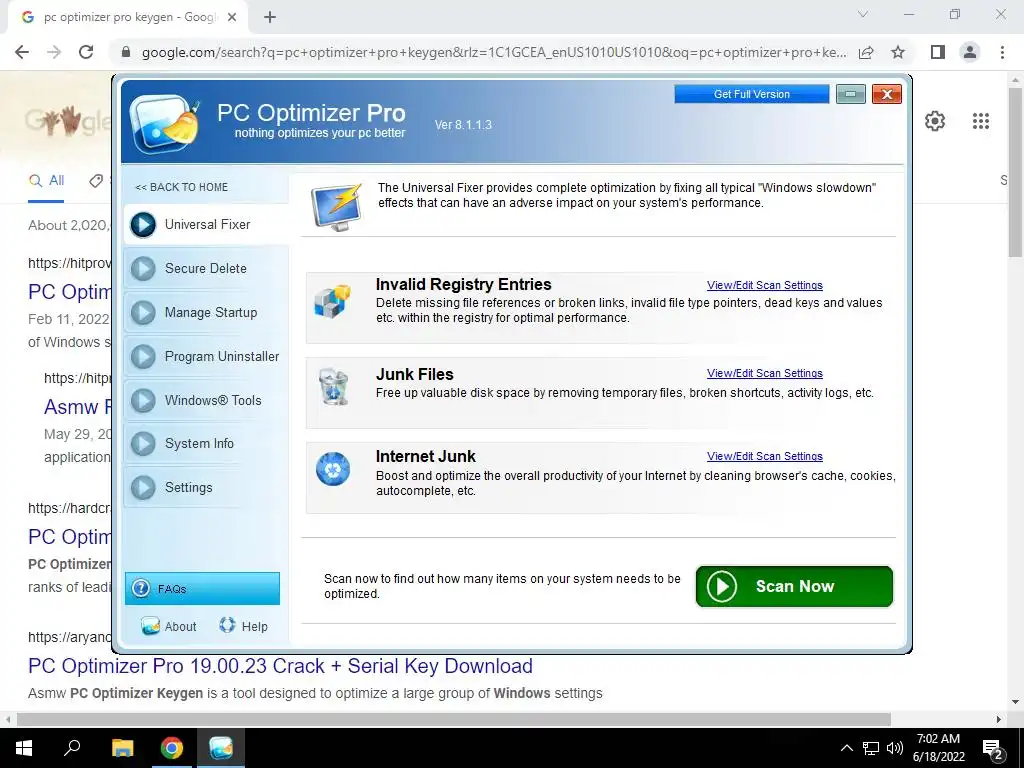Click the Settings sidebar arrow icon
Viewport: 1024px width, 768px height.
coord(143,487)
